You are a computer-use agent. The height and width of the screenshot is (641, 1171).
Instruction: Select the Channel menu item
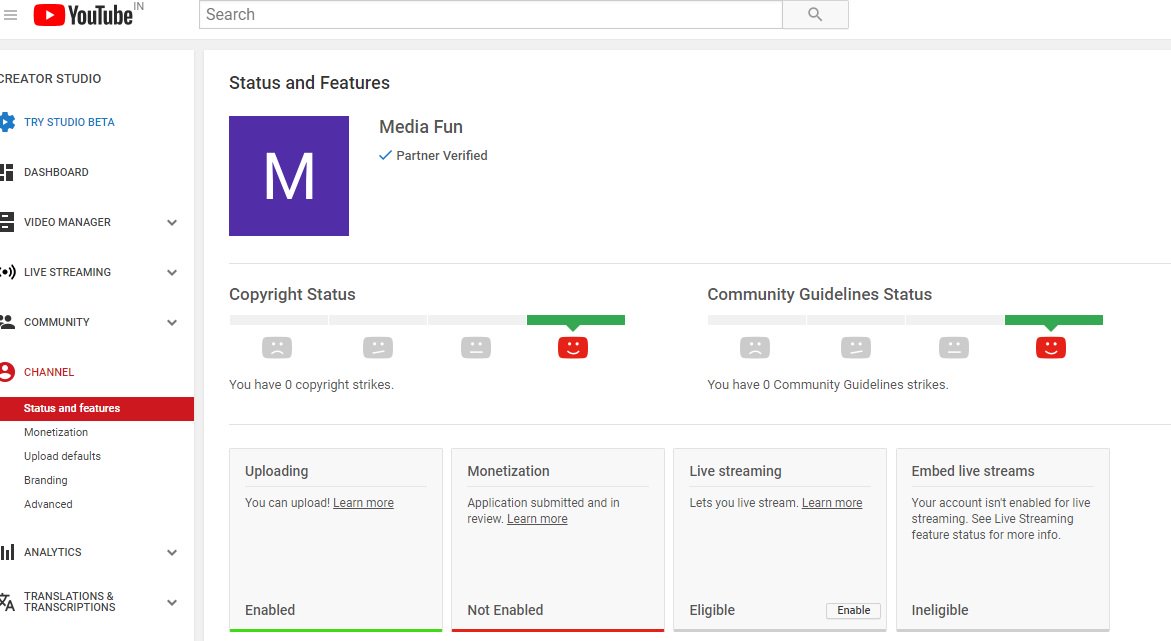(x=49, y=372)
